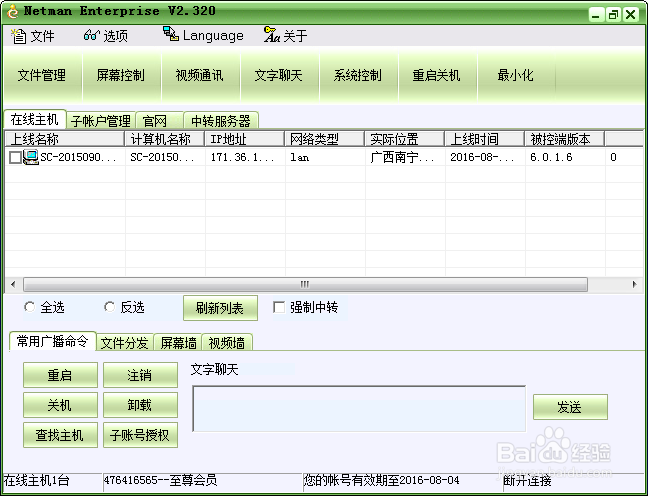Click the expiry text 您的帐号有效期至2016-08-04
This screenshot has height=496, width=648.
pos(382,480)
